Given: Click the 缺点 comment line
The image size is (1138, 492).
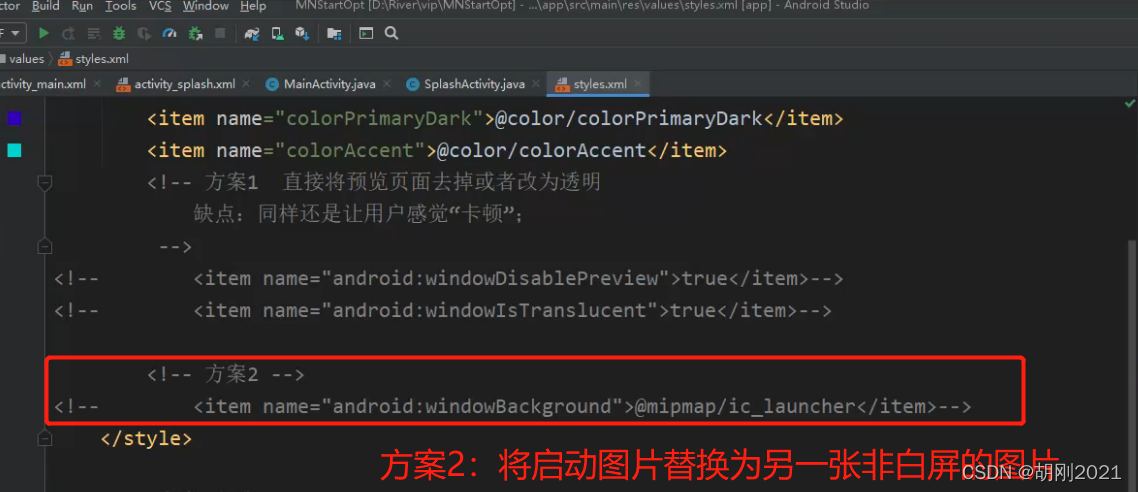Looking at the screenshot, I should tap(359, 215).
